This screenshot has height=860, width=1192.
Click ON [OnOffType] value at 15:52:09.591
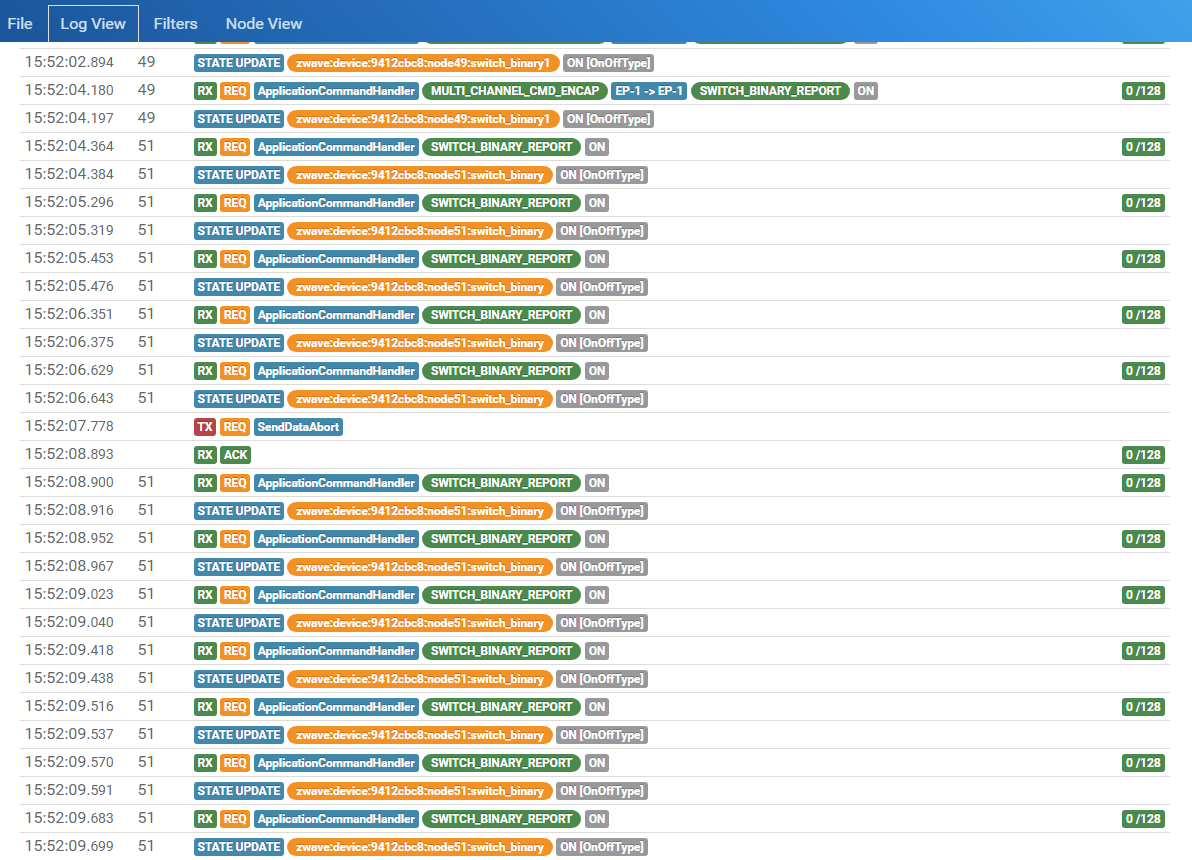pyautogui.click(x=602, y=791)
